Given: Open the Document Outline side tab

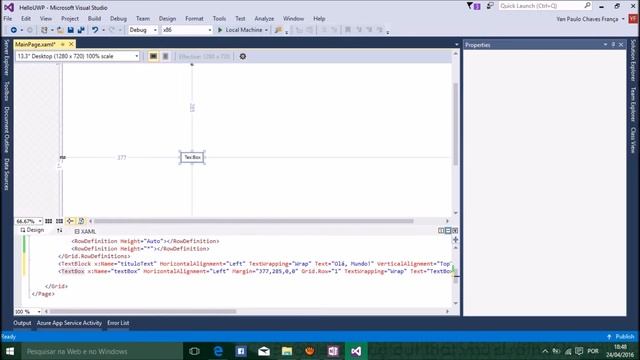Looking at the screenshot, I should pos(7,129).
